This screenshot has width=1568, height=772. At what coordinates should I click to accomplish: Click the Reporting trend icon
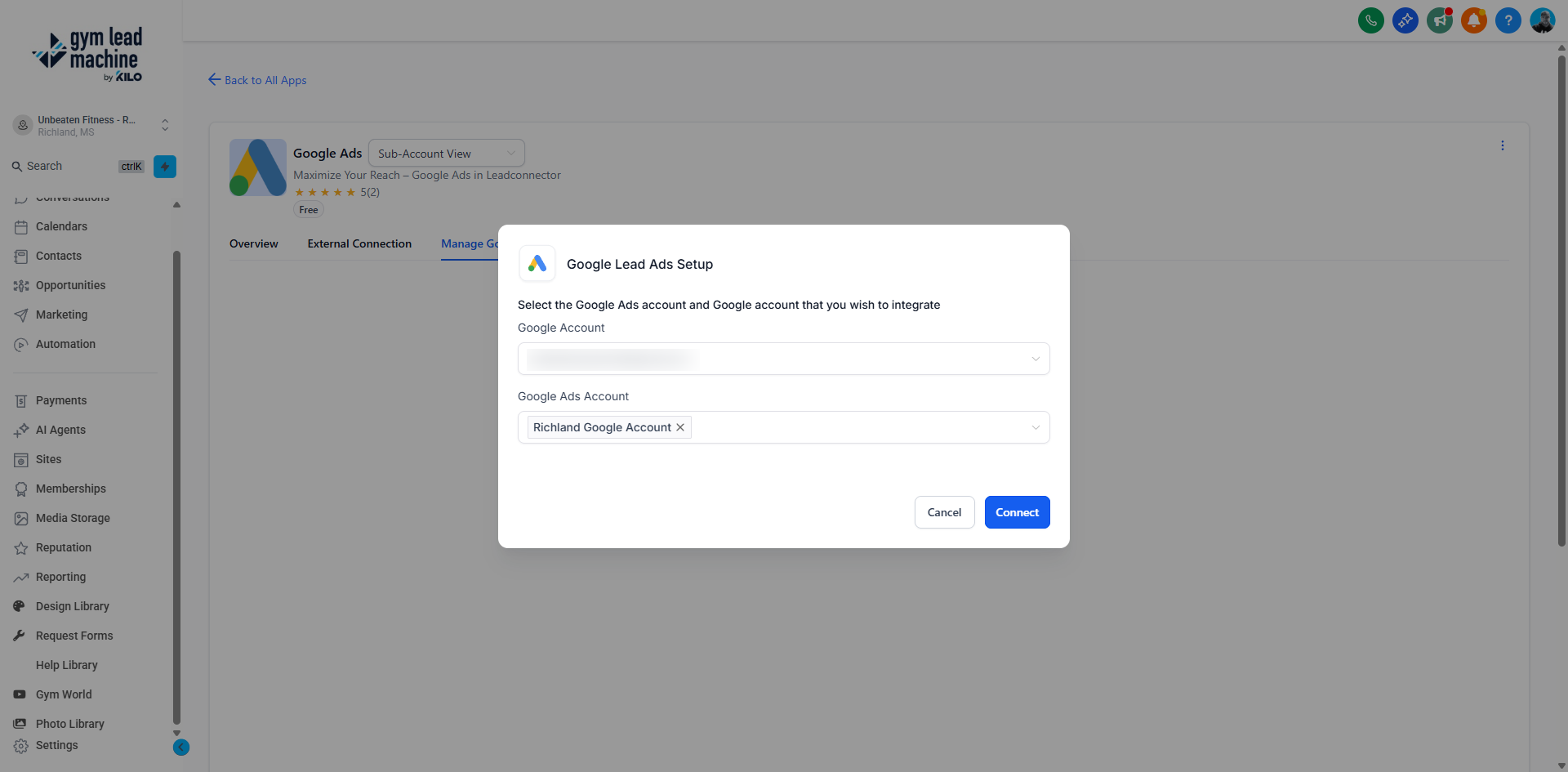click(x=21, y=578)
